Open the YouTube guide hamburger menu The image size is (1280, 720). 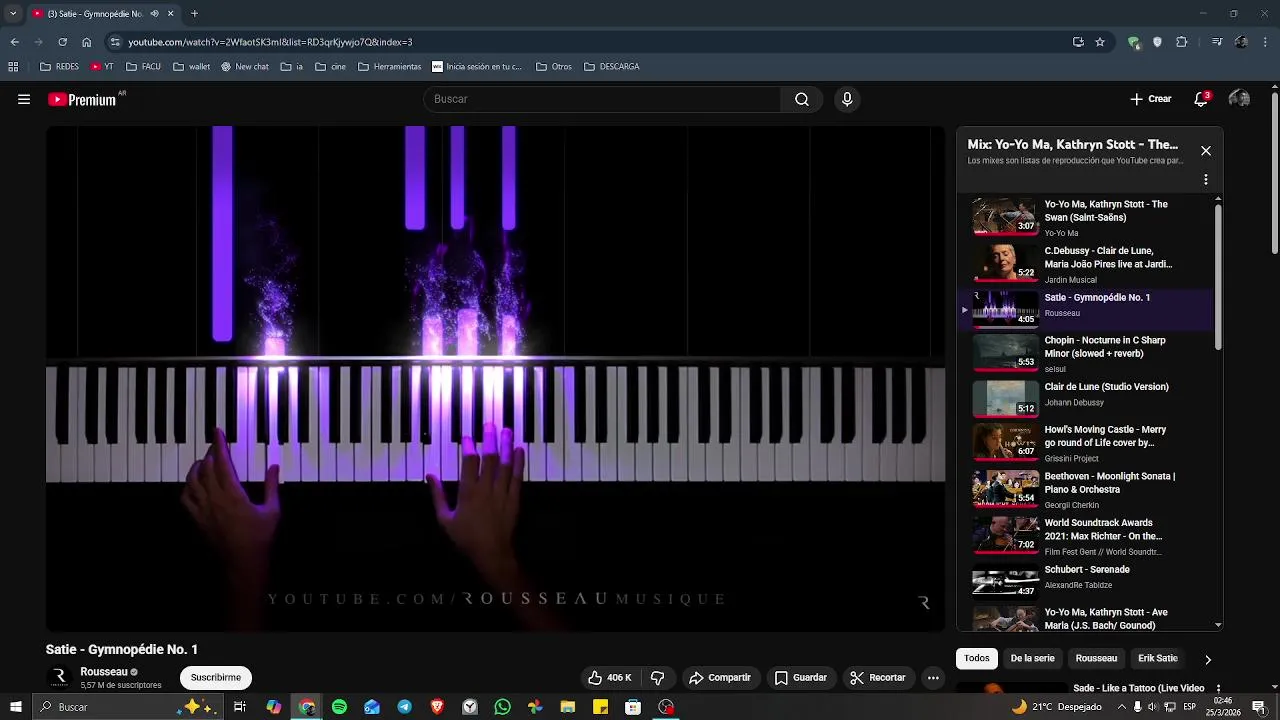(x=24, y=99)
